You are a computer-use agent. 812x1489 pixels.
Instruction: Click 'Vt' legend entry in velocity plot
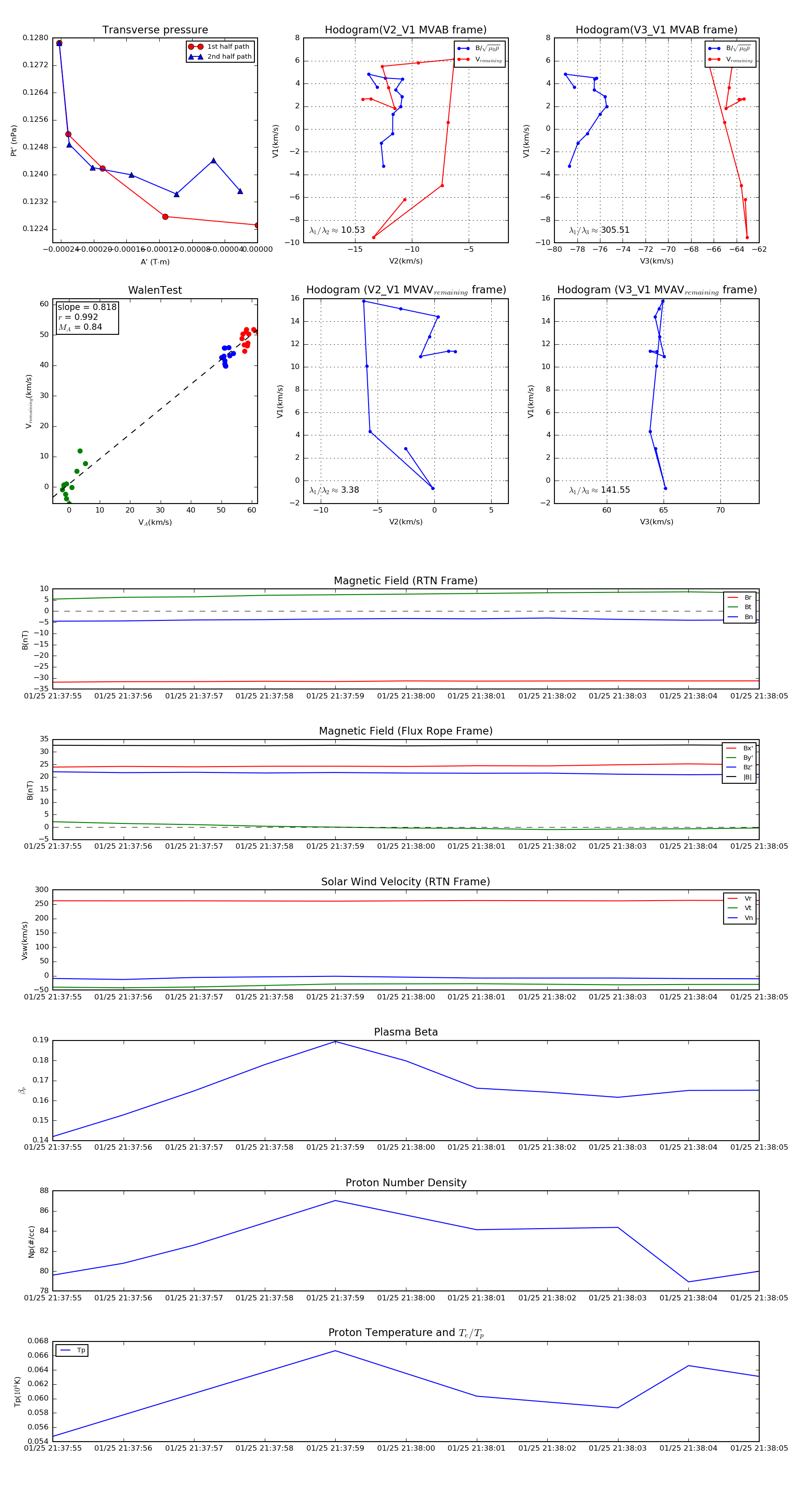[x=740, y=908]
